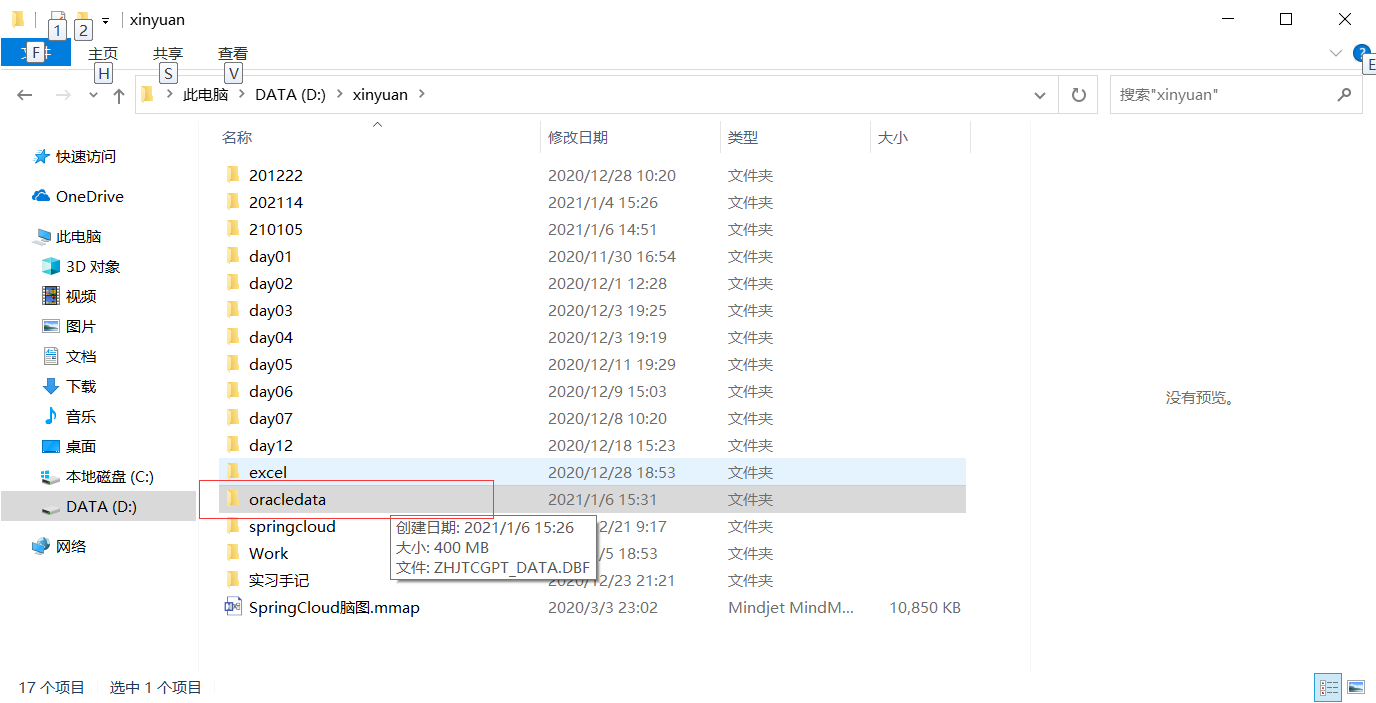Select 本地磁盘 (C:) in navigation pane
The height and width of the screenshot is (703, 1376).
pyautogui.click(x=110, y=476)
